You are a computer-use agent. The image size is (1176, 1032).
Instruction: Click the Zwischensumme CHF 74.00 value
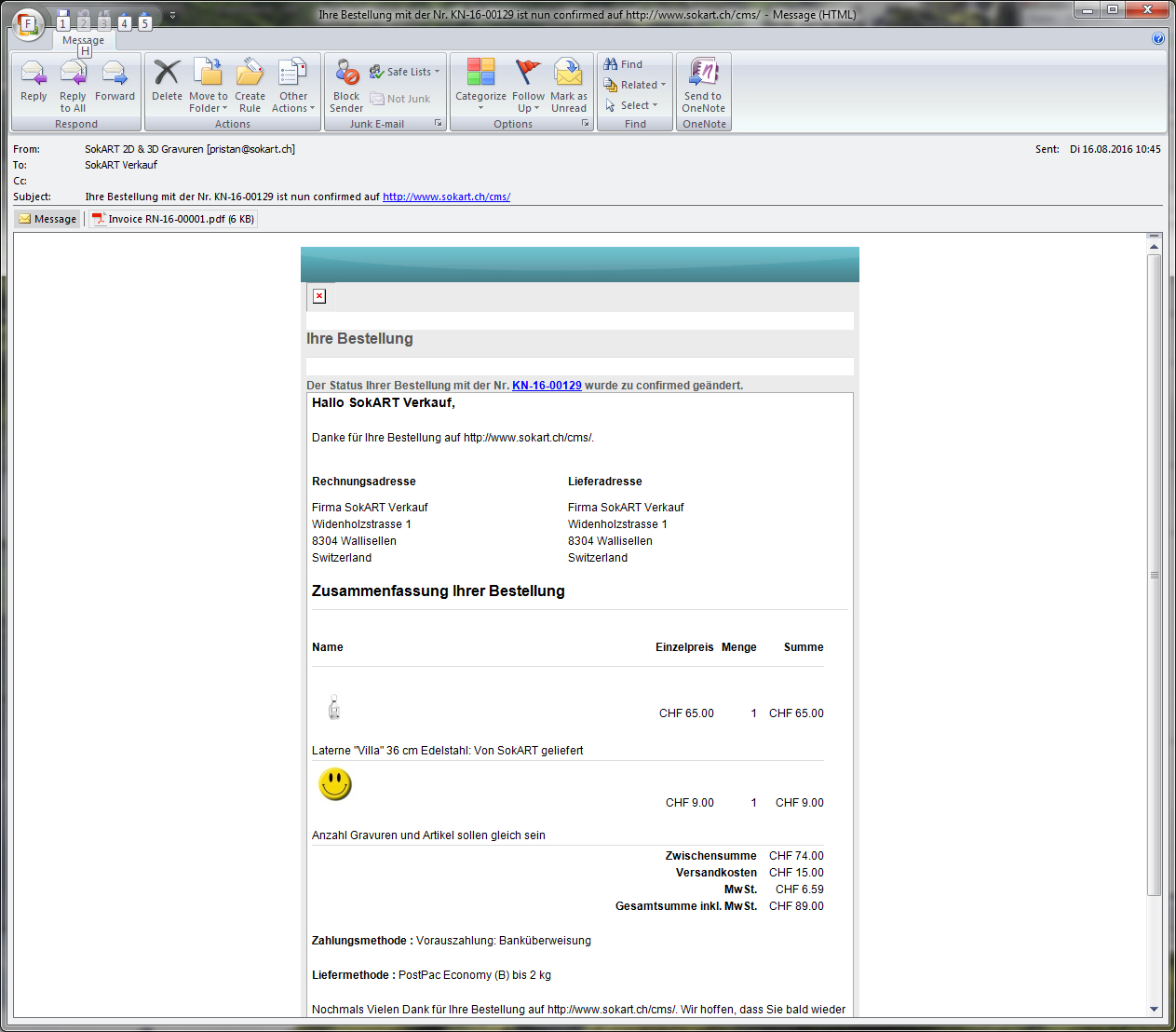[796, 856]
